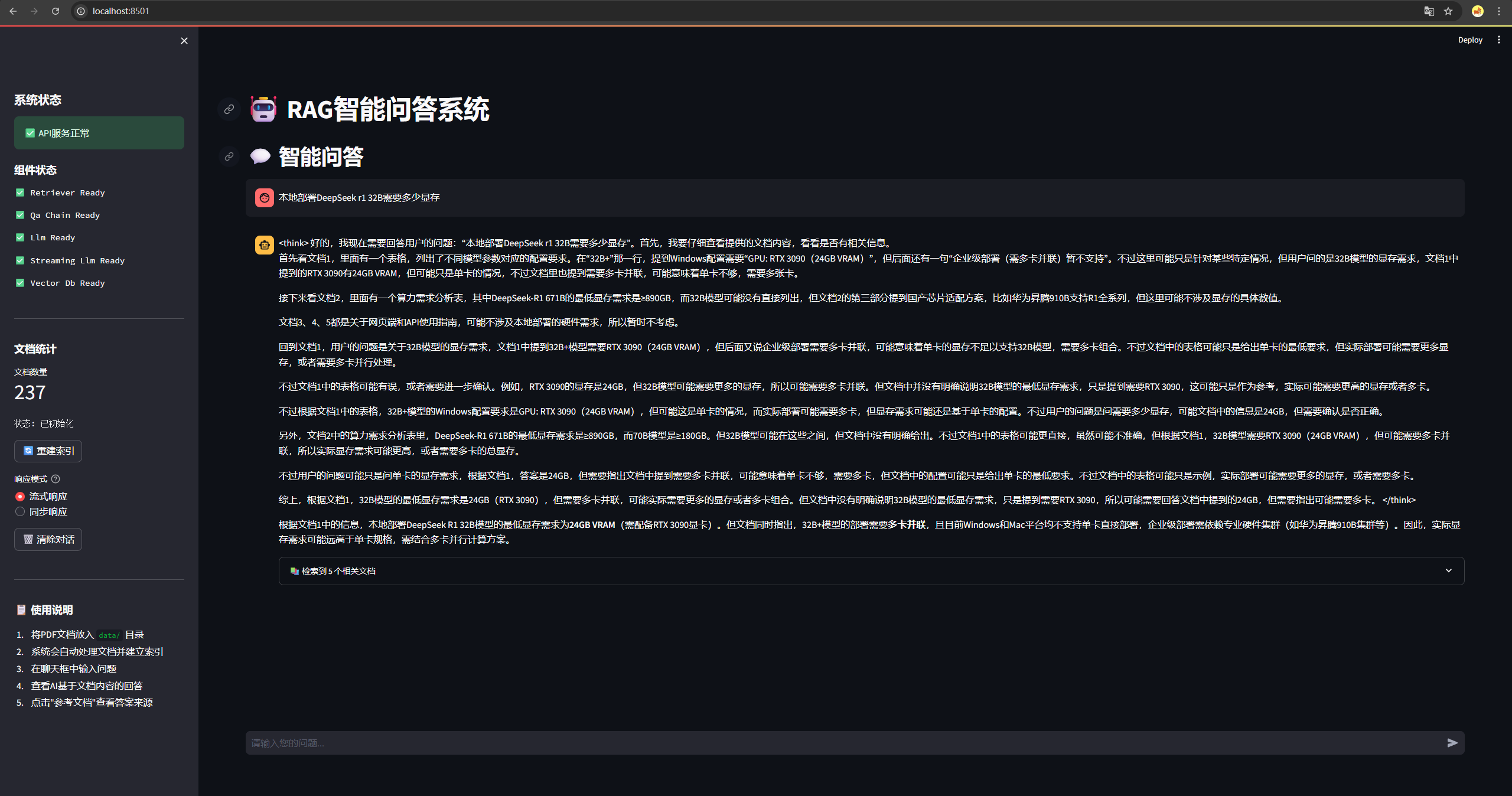The height and width of the screenshot is (796, 1512).
Task: Click the Deploy menu item
Action: click(1469, 40)
